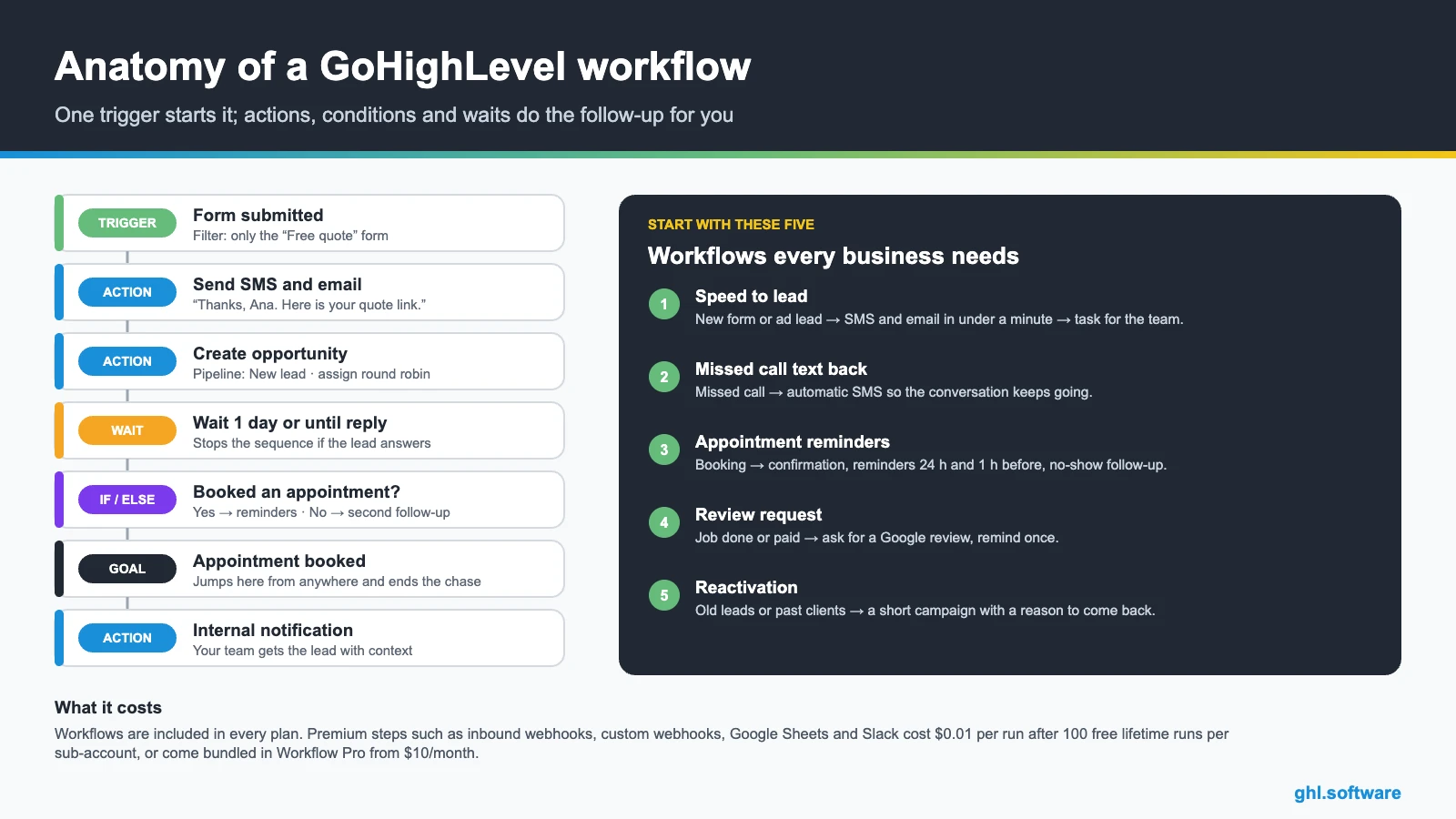Click the 'Workflows every business needs' heading
The height and width of the screenshot is (819, 1456).
pos(834,257)
